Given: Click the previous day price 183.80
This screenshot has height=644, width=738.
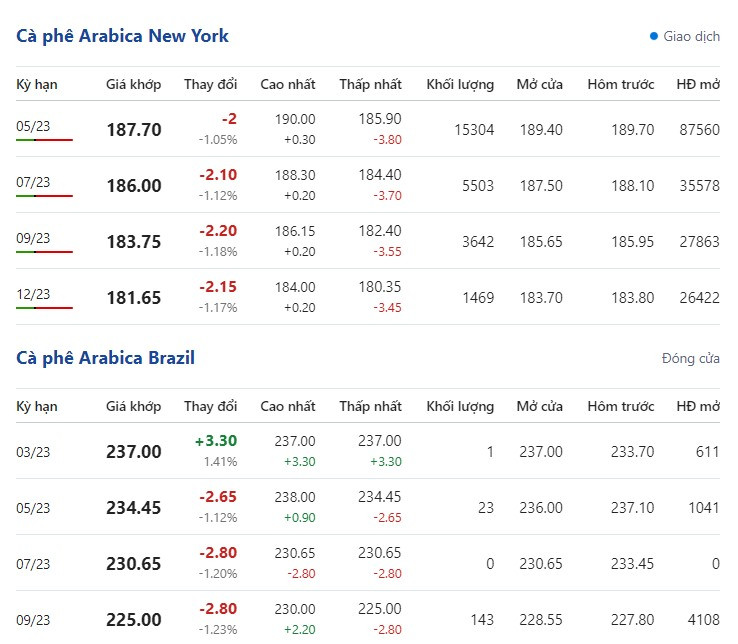Looking at the screenshot, I should click(633, 298).
